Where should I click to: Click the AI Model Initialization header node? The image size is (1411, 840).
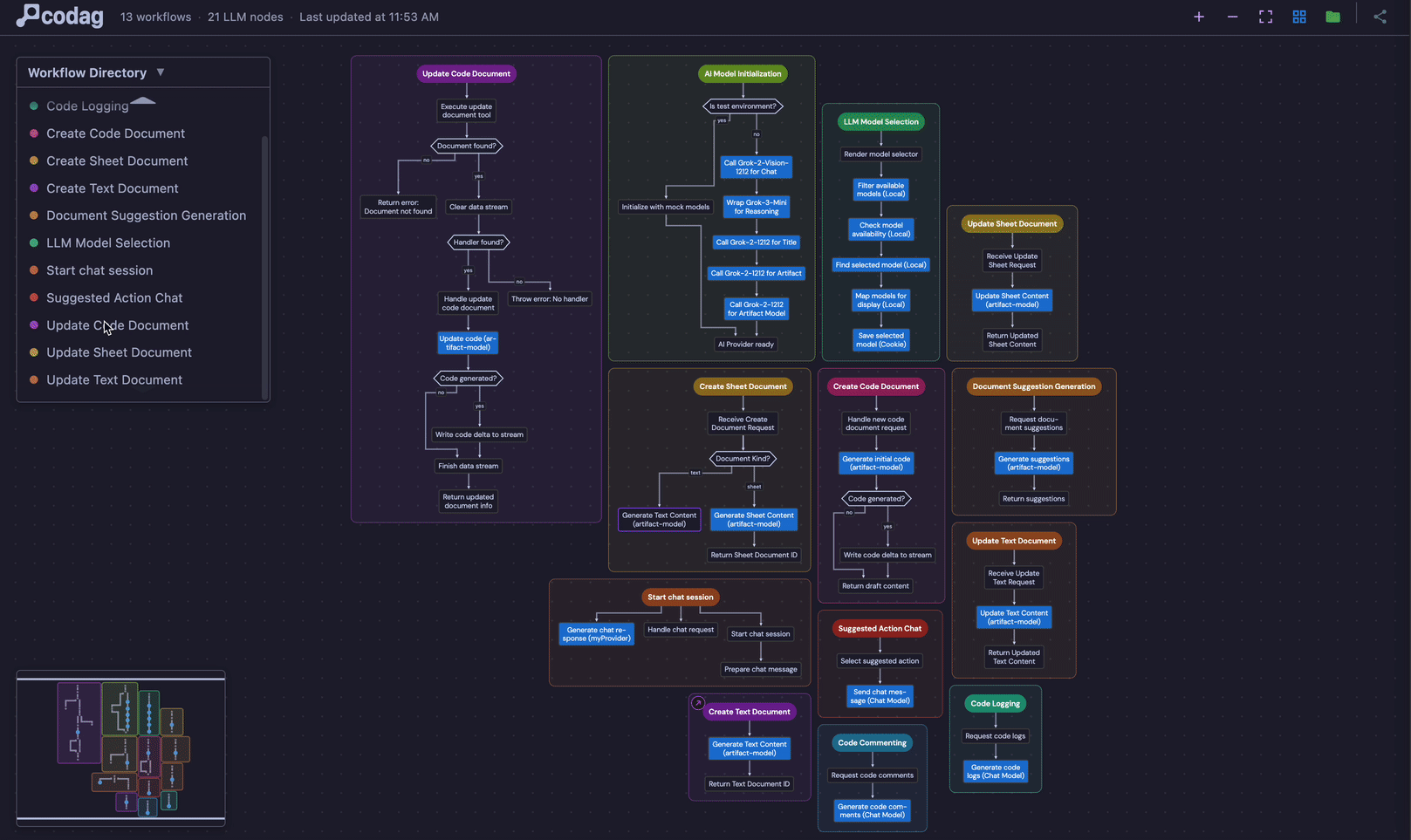coord(743,74)
